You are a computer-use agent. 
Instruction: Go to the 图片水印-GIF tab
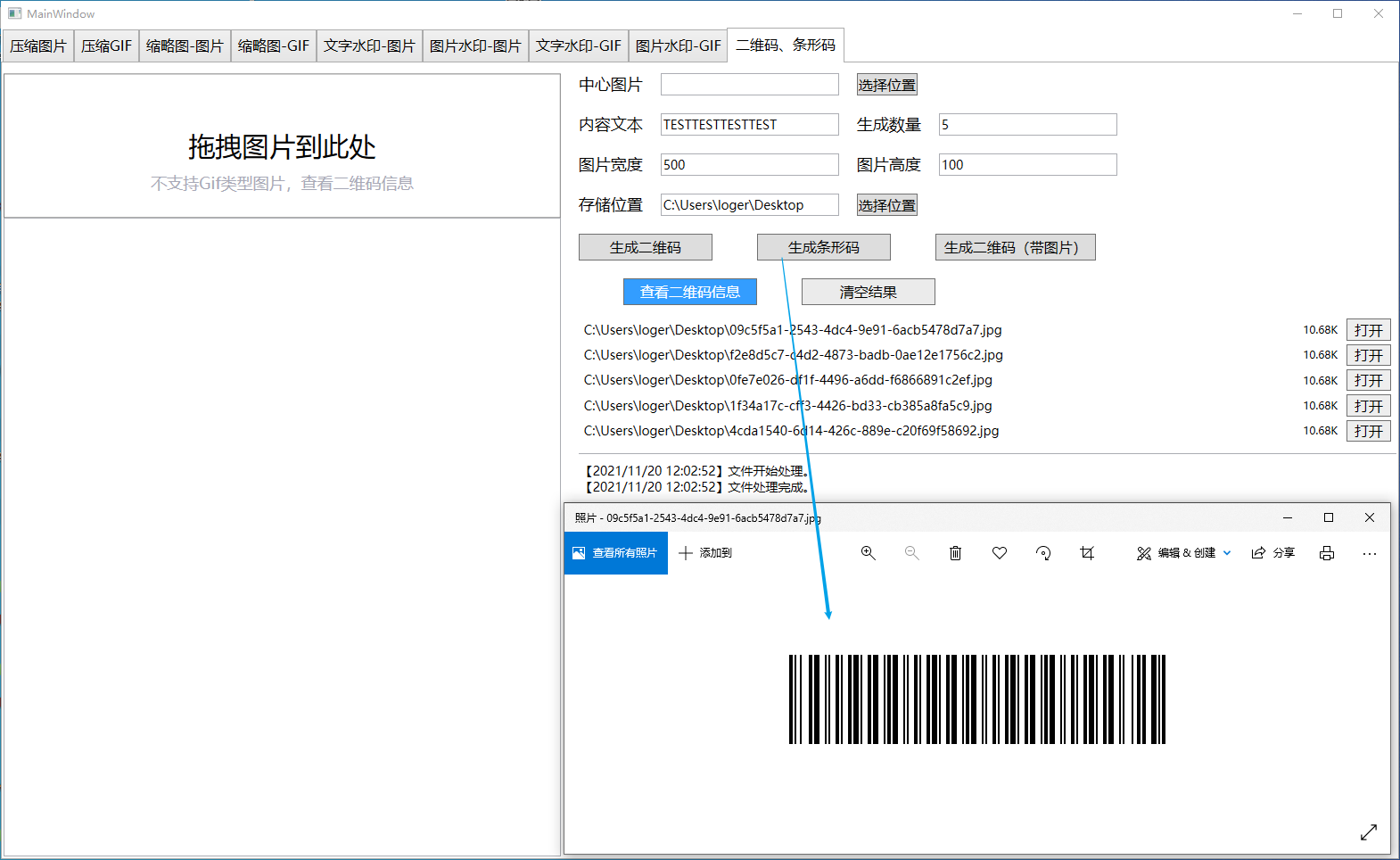click(679, 45)
